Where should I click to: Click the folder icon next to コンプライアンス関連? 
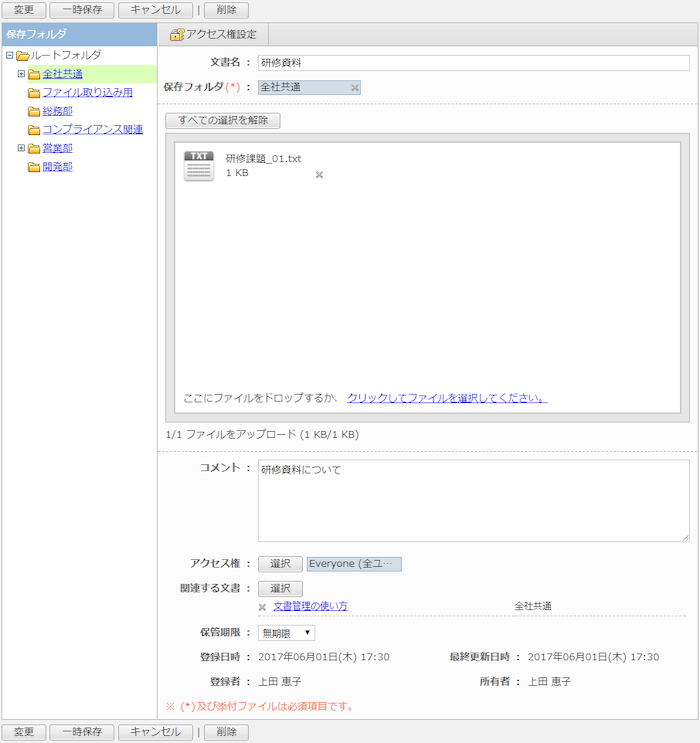coord(34,130)
